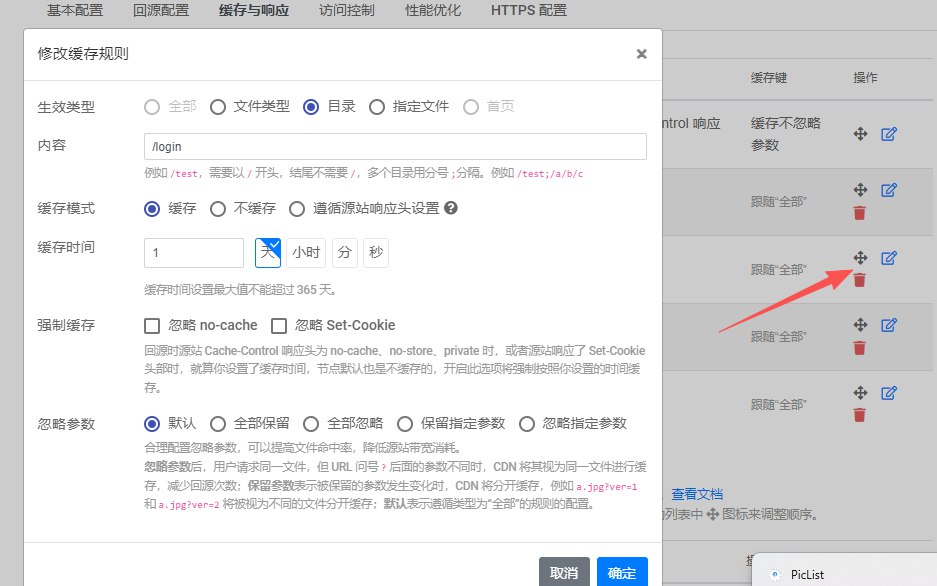The height and width of the screenshot is (586, 937).
Task: Tick the 忽略 Set-Cookie checkbox
Action: [x=279, y=325]
